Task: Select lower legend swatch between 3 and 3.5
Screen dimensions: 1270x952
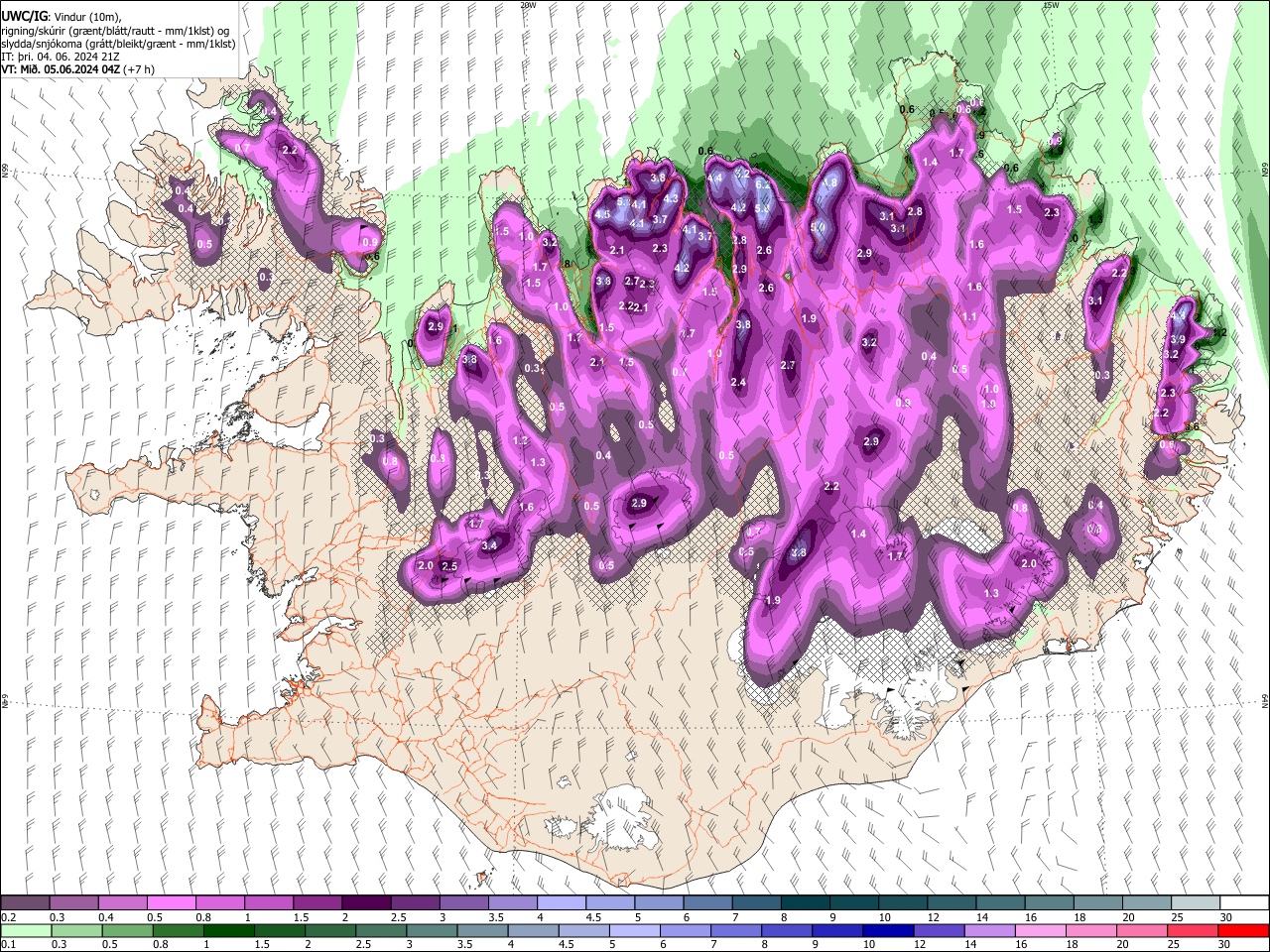Action: (x=432, y=930)
